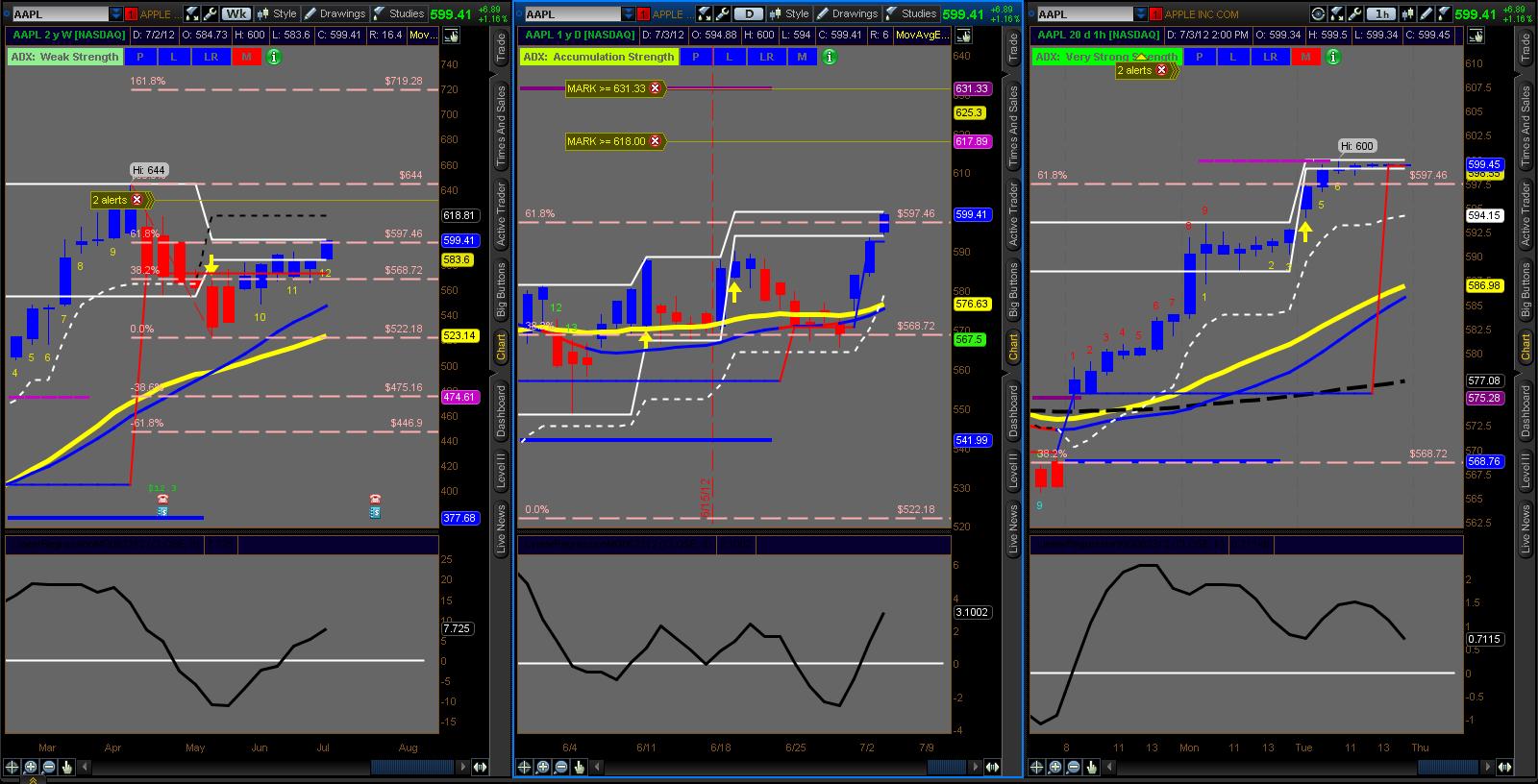
Task: Zoom out on the daily chart
Action: tap(561, 767)
